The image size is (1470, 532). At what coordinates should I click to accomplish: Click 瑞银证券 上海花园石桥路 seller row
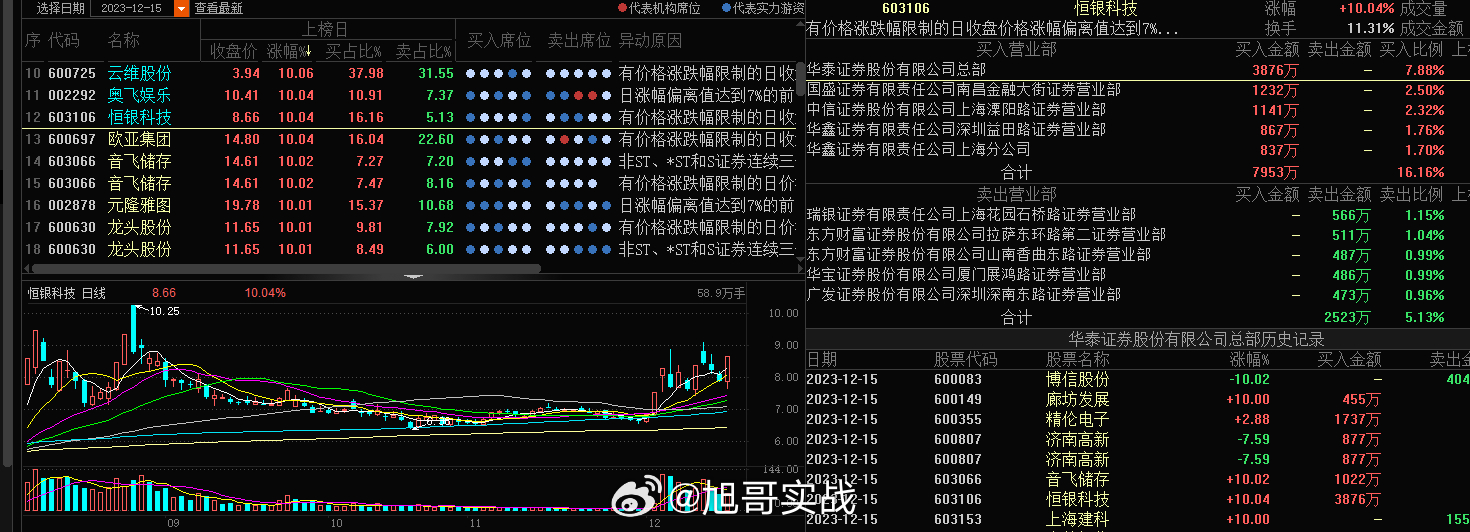[x=1137, y=214]
